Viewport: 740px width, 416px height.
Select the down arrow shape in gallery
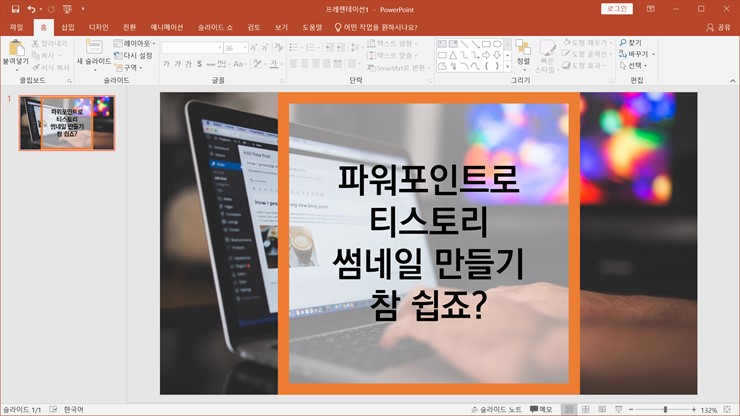pos(497,55)
